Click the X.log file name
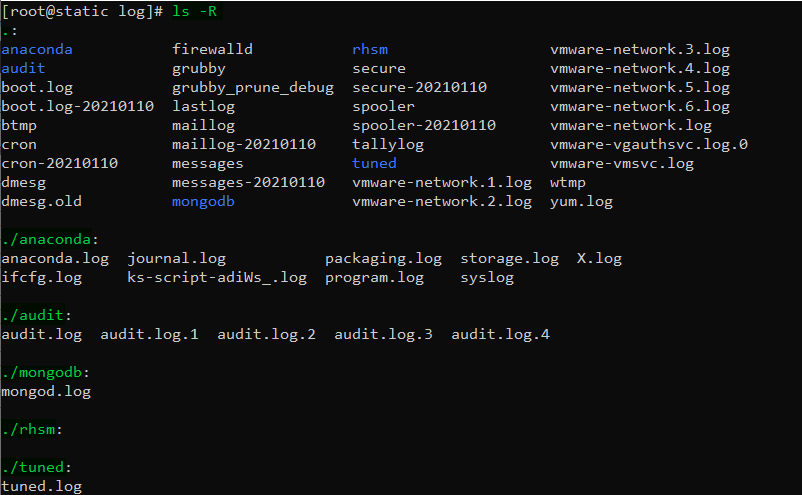Screen dimensions: 802x495 click(x=599, y=258)
